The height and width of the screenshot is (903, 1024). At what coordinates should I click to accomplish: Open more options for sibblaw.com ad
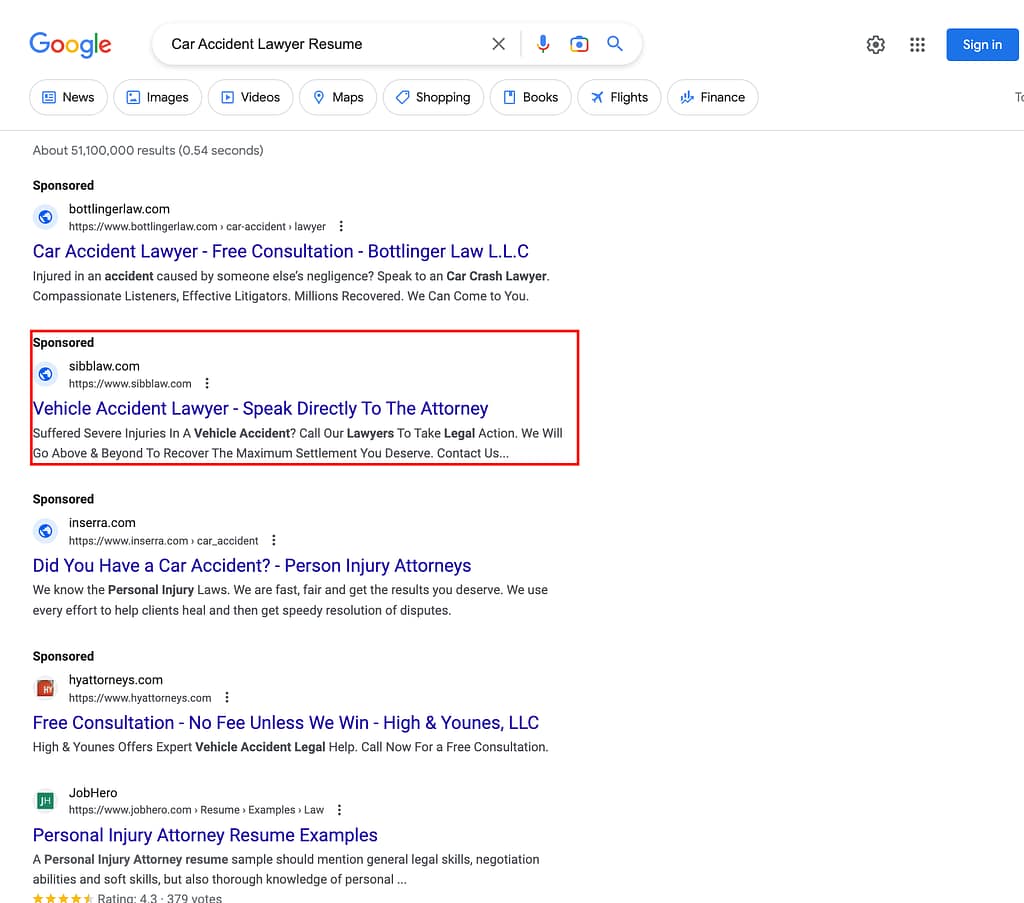(x=207, y=383)
